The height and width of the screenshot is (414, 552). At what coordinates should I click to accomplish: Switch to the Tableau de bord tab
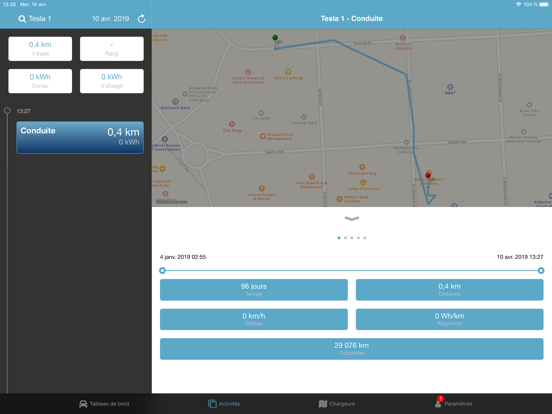point(104,404)
